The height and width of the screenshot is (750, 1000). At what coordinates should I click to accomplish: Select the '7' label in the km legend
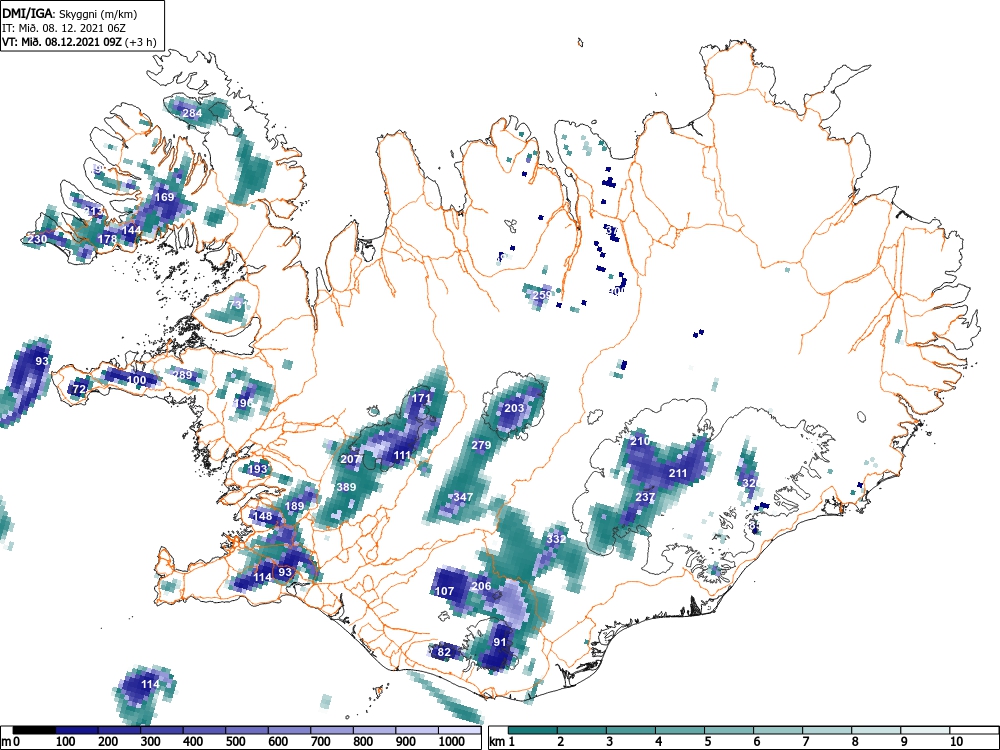[x=806, y=742]
